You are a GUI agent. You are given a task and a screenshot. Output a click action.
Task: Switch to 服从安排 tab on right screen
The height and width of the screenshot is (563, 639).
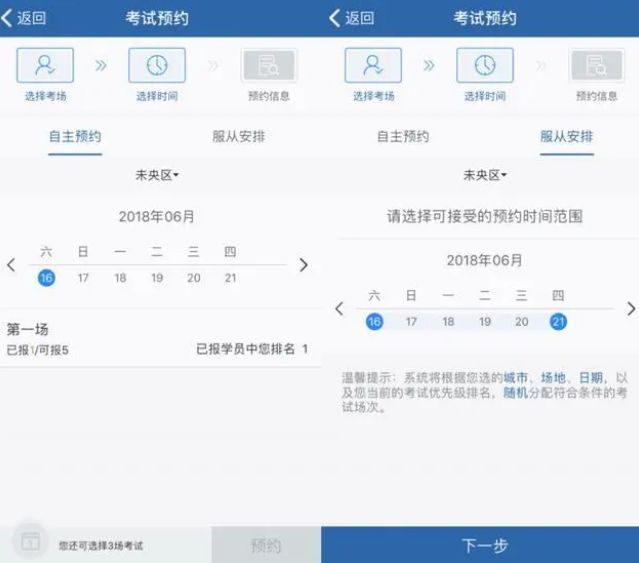point(567,136)
